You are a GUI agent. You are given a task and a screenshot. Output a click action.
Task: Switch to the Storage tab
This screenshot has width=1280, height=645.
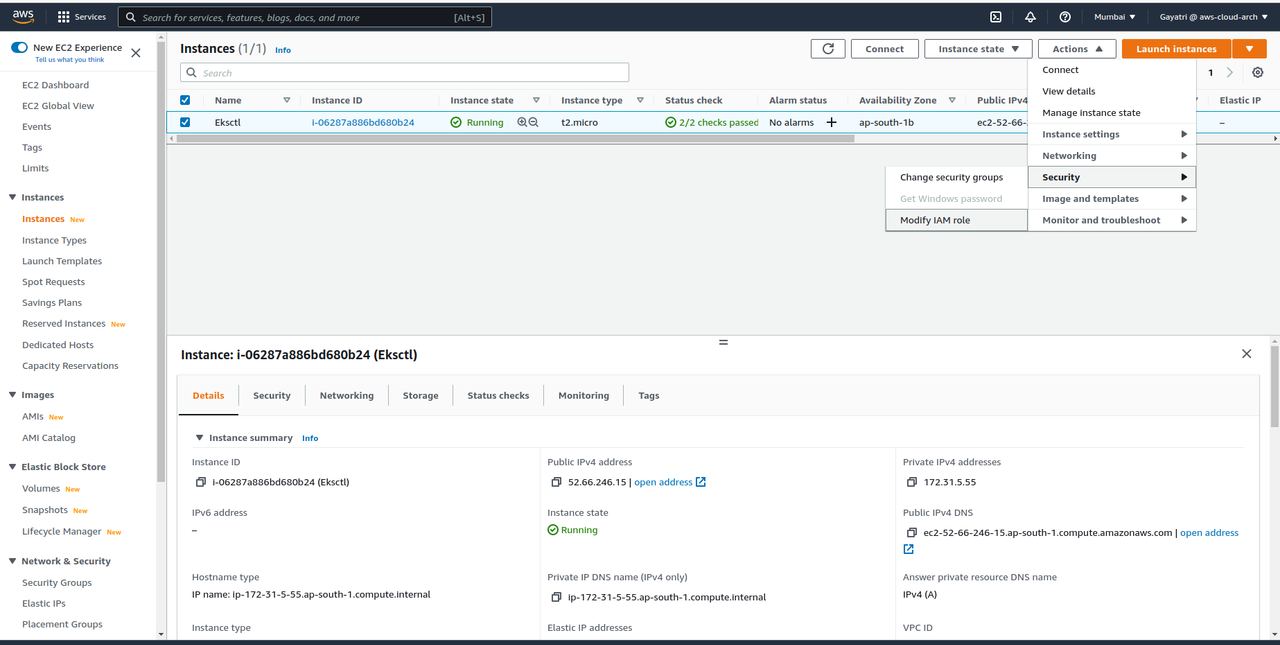tap(421, 396)
